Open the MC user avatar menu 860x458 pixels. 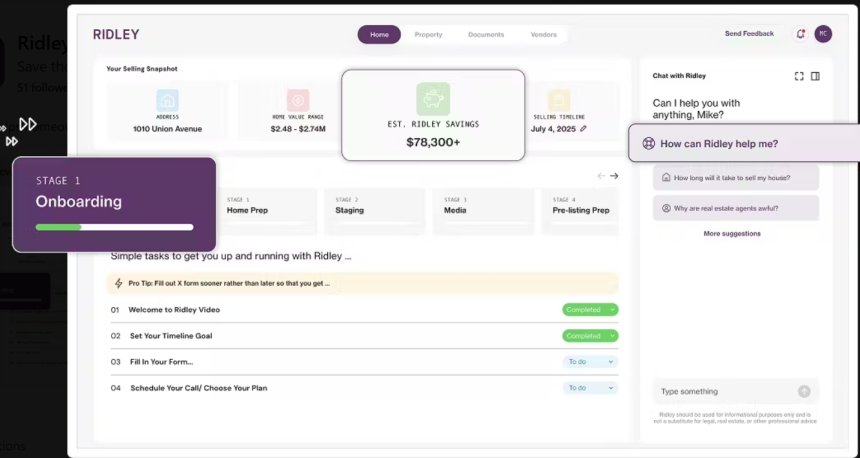pos(823,34)
